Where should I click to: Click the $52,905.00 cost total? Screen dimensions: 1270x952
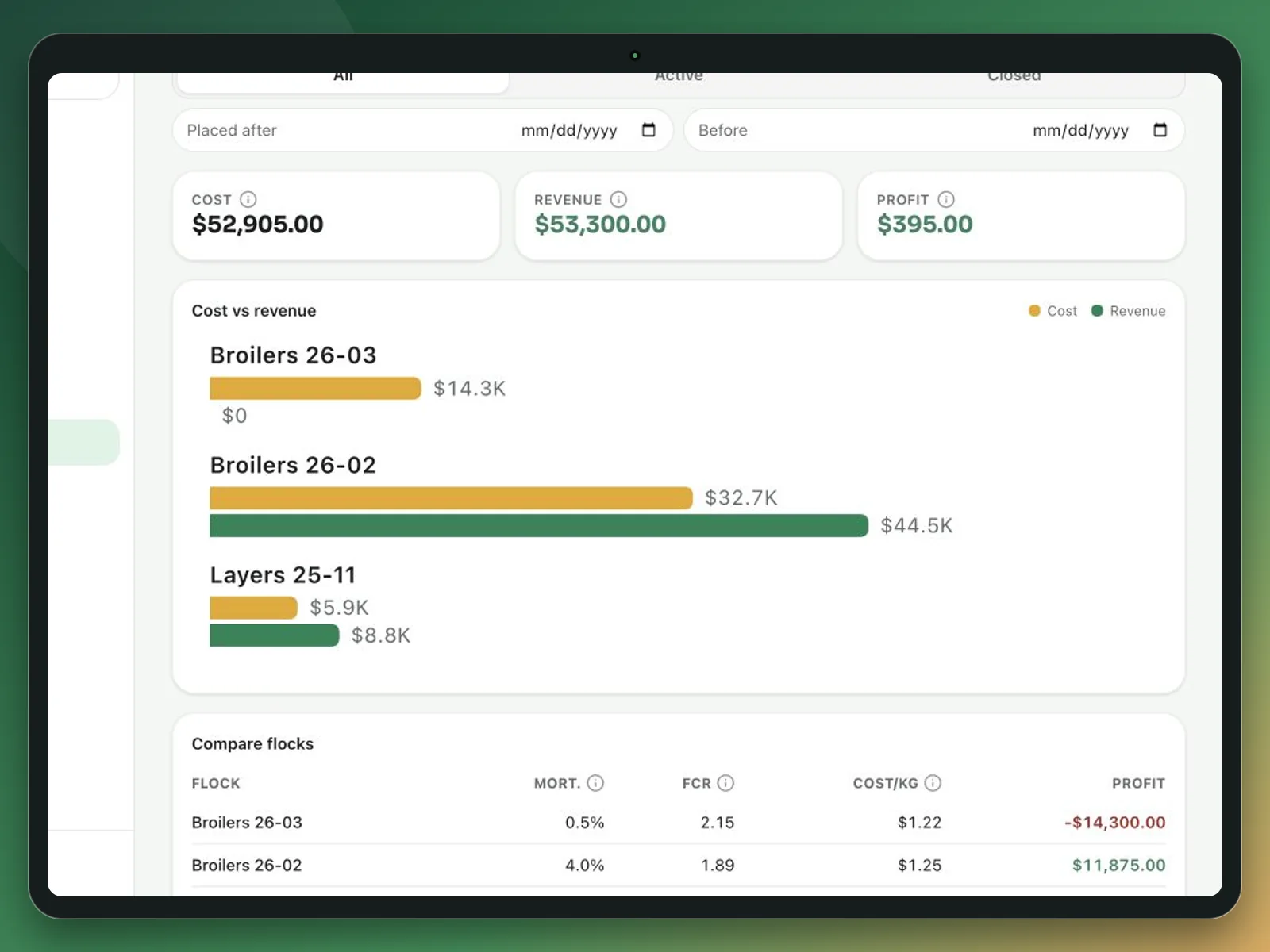tap(258, 225)
